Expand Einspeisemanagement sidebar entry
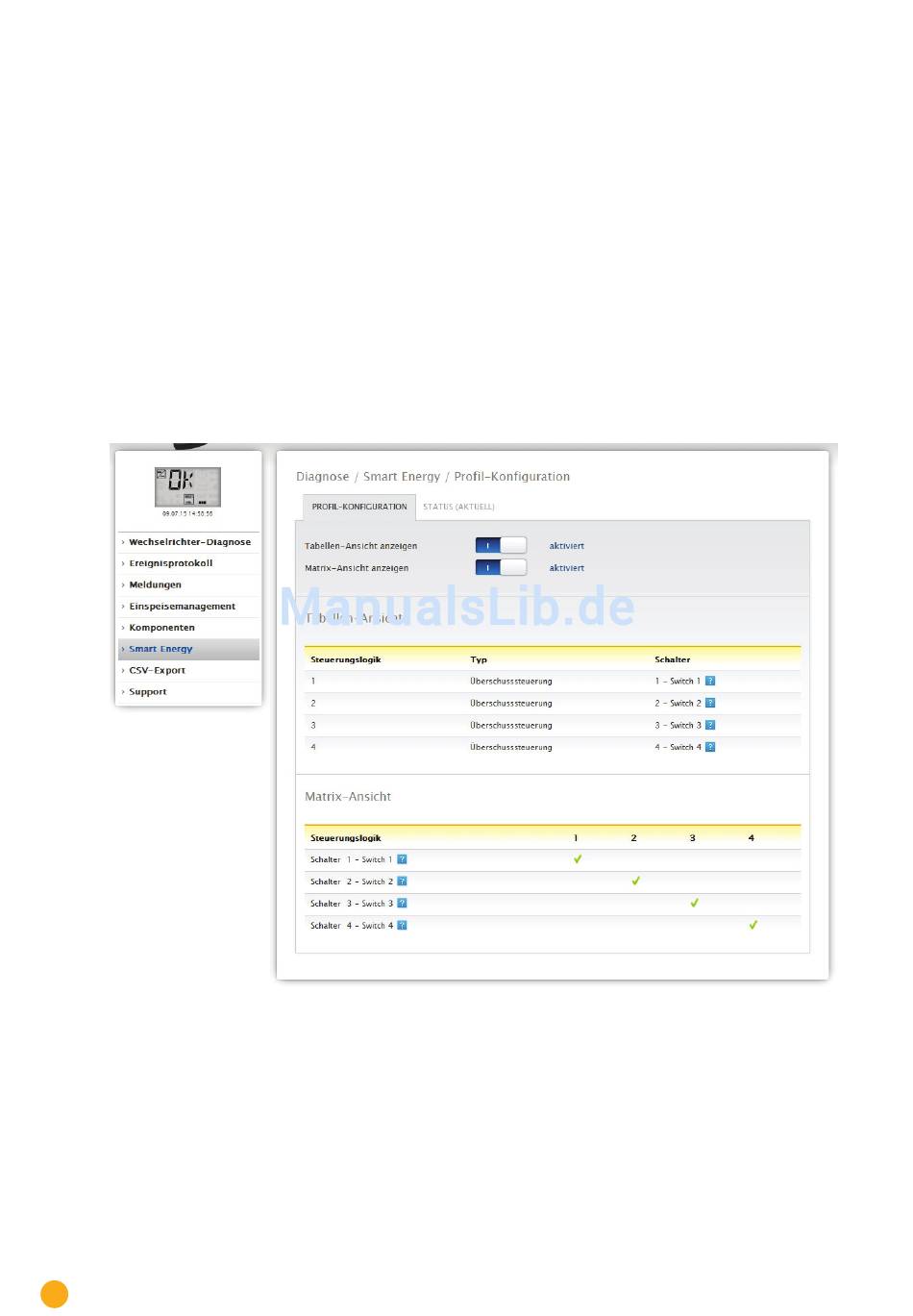Viewport: 913px width, 1316px height. tap(182, 607)
